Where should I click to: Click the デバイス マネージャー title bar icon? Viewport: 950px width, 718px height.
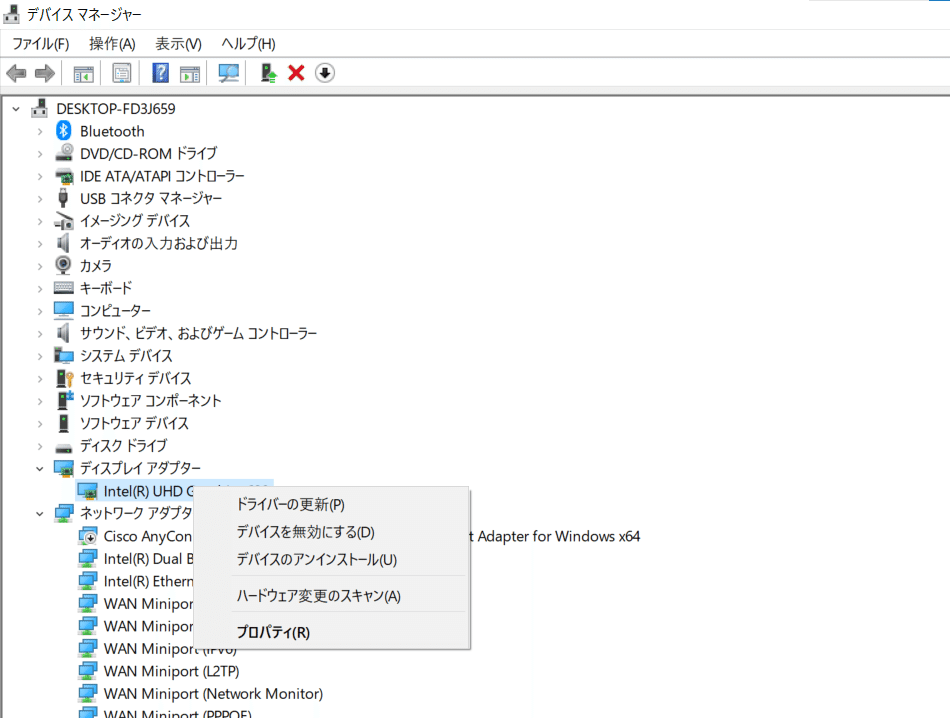tap(12, 13)
